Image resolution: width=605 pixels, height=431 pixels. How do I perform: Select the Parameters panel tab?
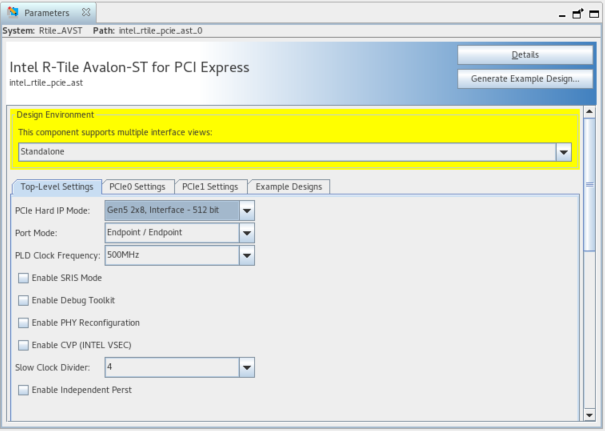click(47, 13)
